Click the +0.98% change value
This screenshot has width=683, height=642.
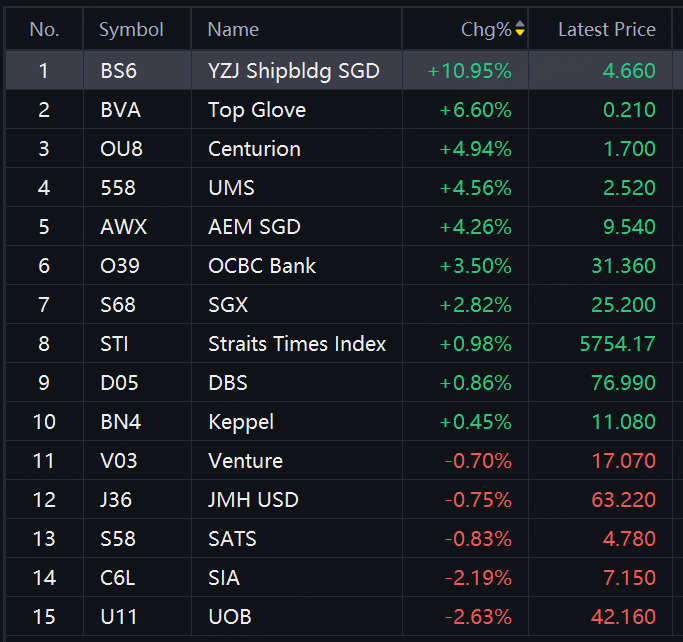point(475,344)
